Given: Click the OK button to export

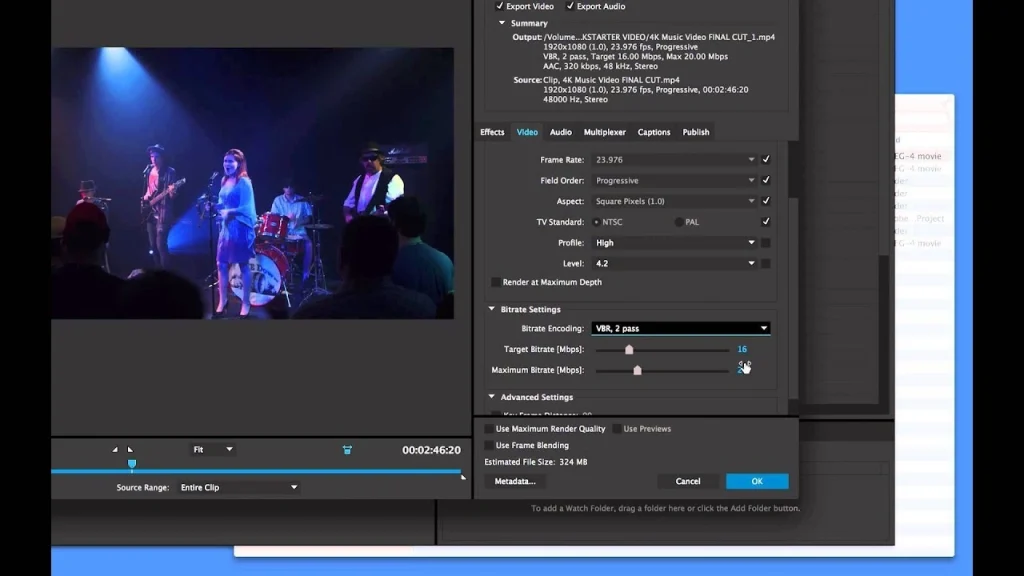Looking at the screenshot, I should click(756, 481).
